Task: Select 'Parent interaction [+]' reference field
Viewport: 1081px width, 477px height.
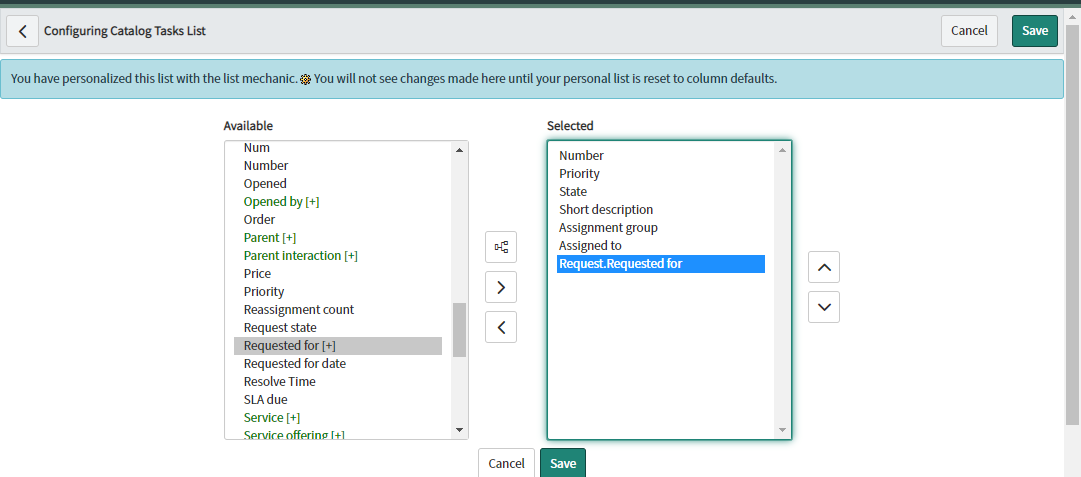Action: [x=338, y=256]
